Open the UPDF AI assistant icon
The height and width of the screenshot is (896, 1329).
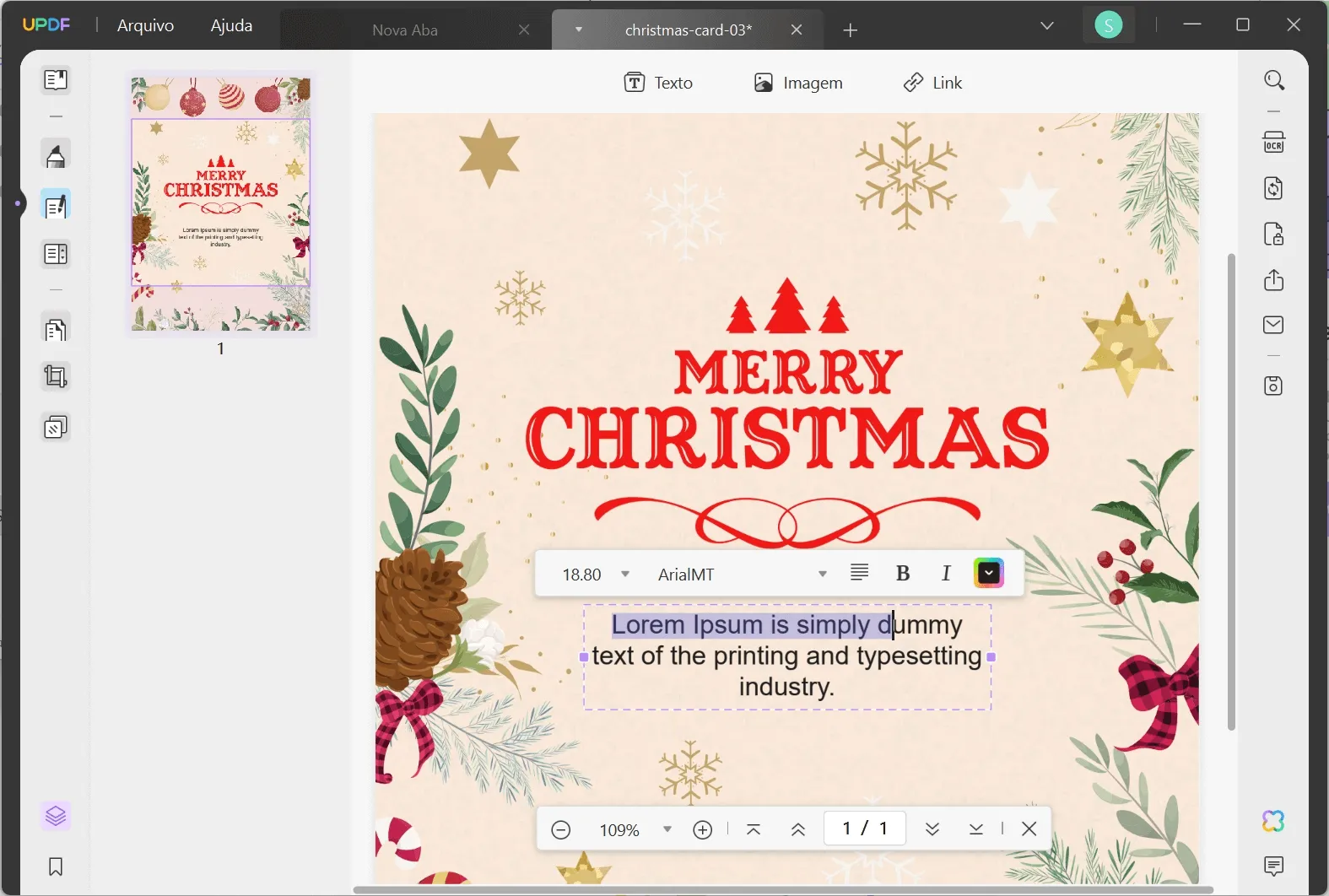click(x=1274, y=820)
